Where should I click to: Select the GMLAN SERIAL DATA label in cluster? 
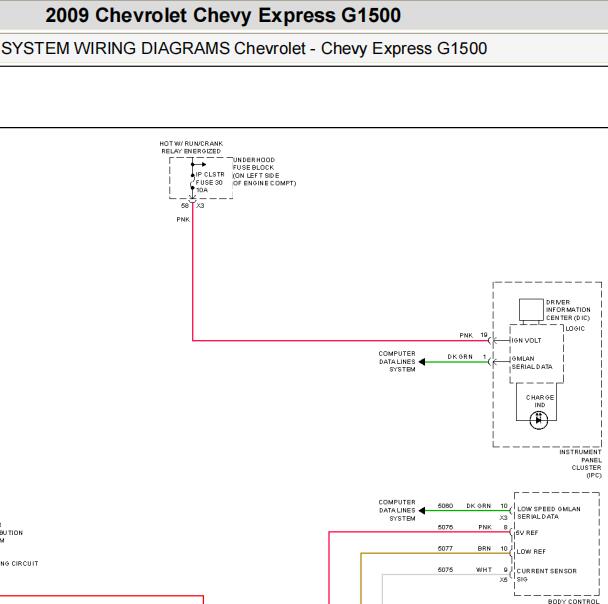tap(532, 362)
